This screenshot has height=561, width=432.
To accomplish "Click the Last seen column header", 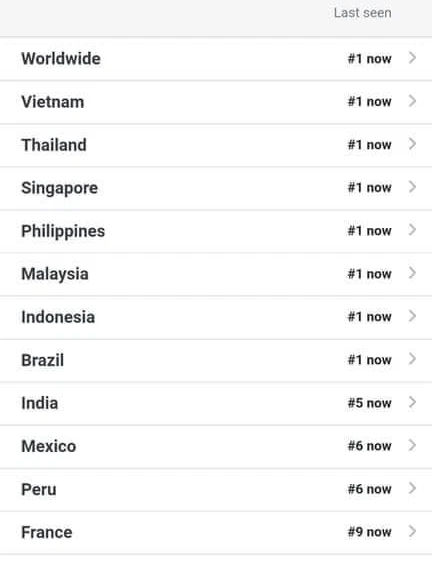I will click(363, 13).
